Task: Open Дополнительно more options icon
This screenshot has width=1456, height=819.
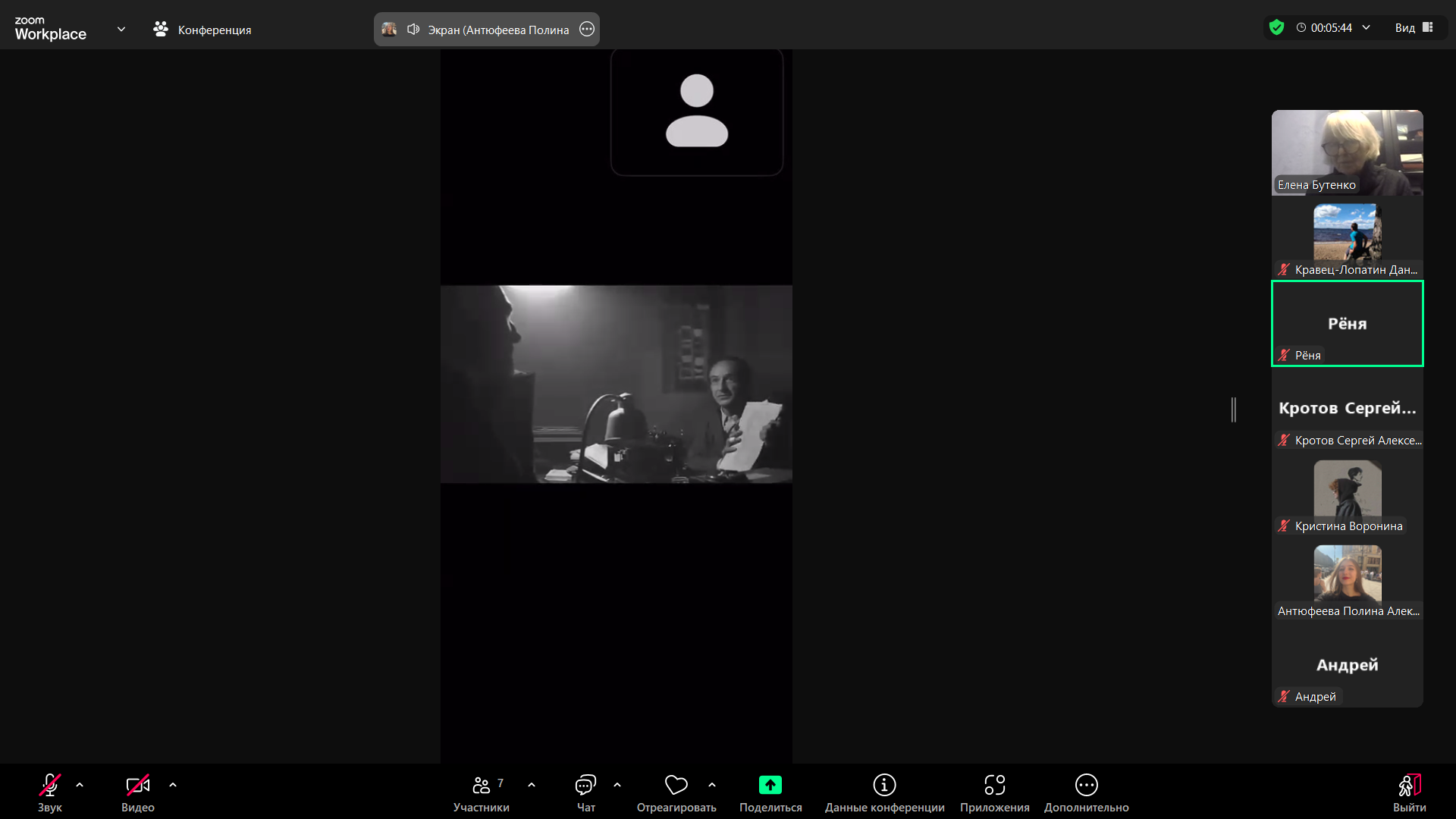Action: tap(1087, 785)
